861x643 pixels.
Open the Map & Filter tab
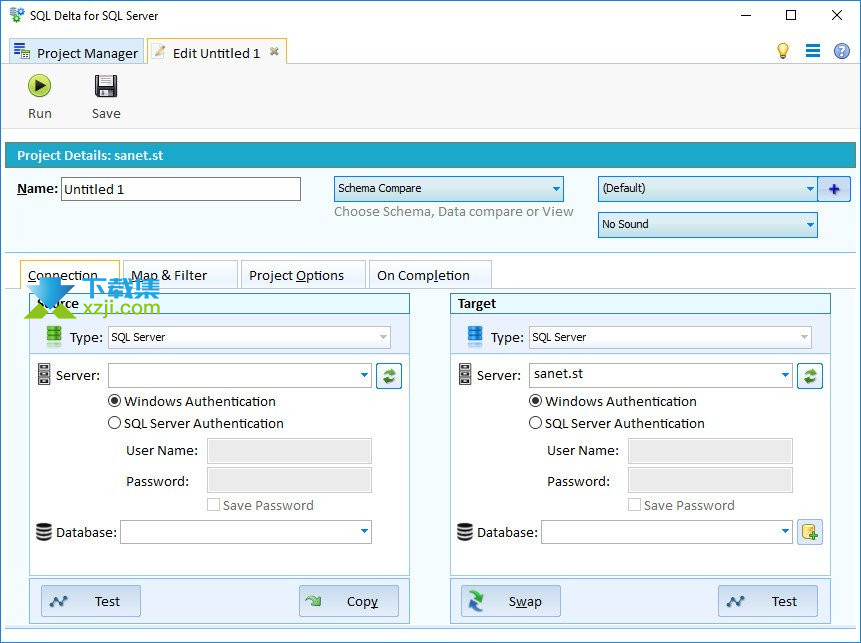tap(180, 275)
